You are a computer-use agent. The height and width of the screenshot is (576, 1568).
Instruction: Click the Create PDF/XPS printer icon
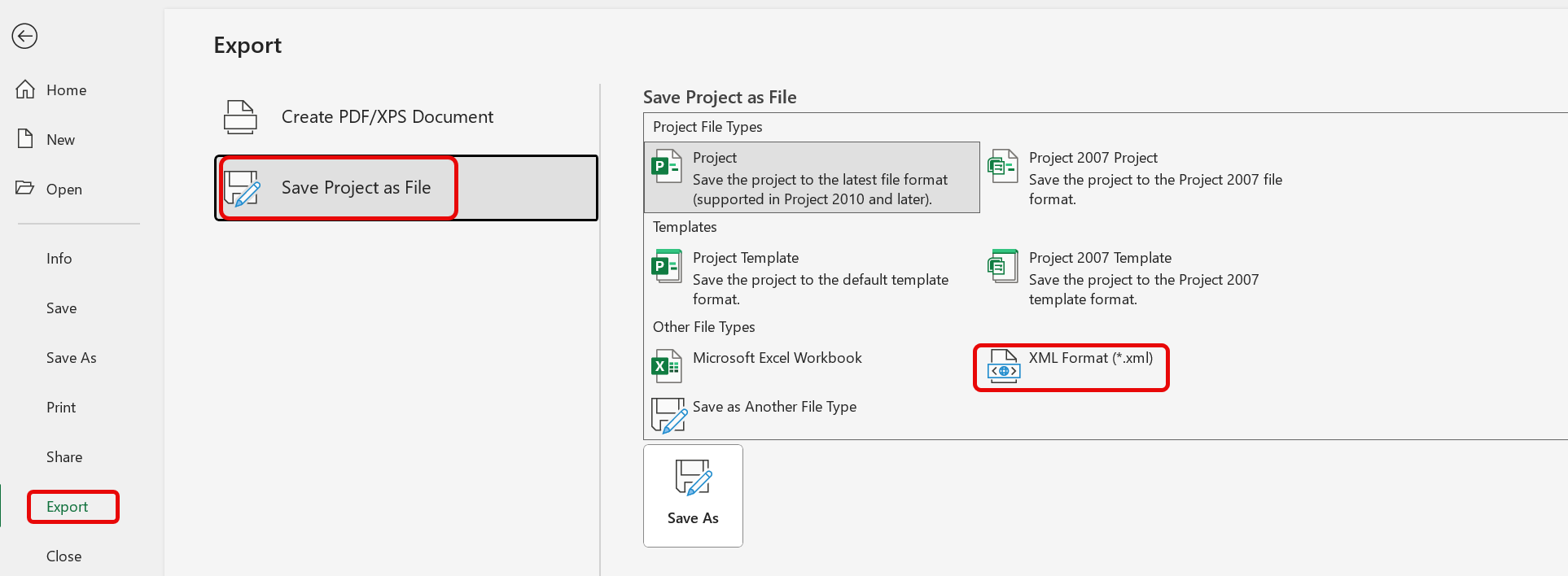(240, 117)
